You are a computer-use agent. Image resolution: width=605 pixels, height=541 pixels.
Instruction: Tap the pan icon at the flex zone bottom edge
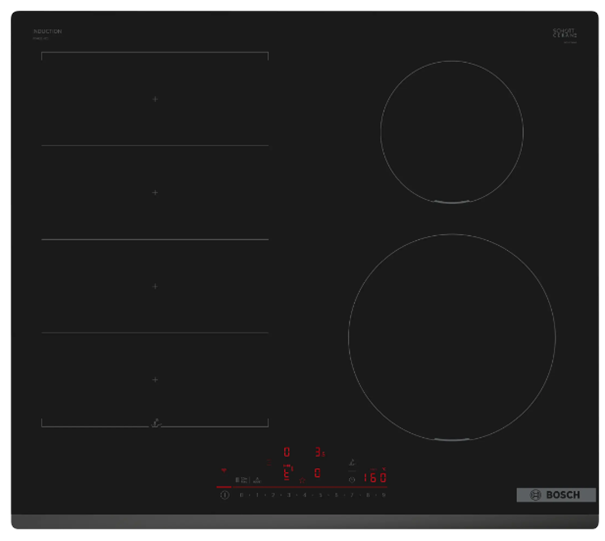tap(155, 423)
